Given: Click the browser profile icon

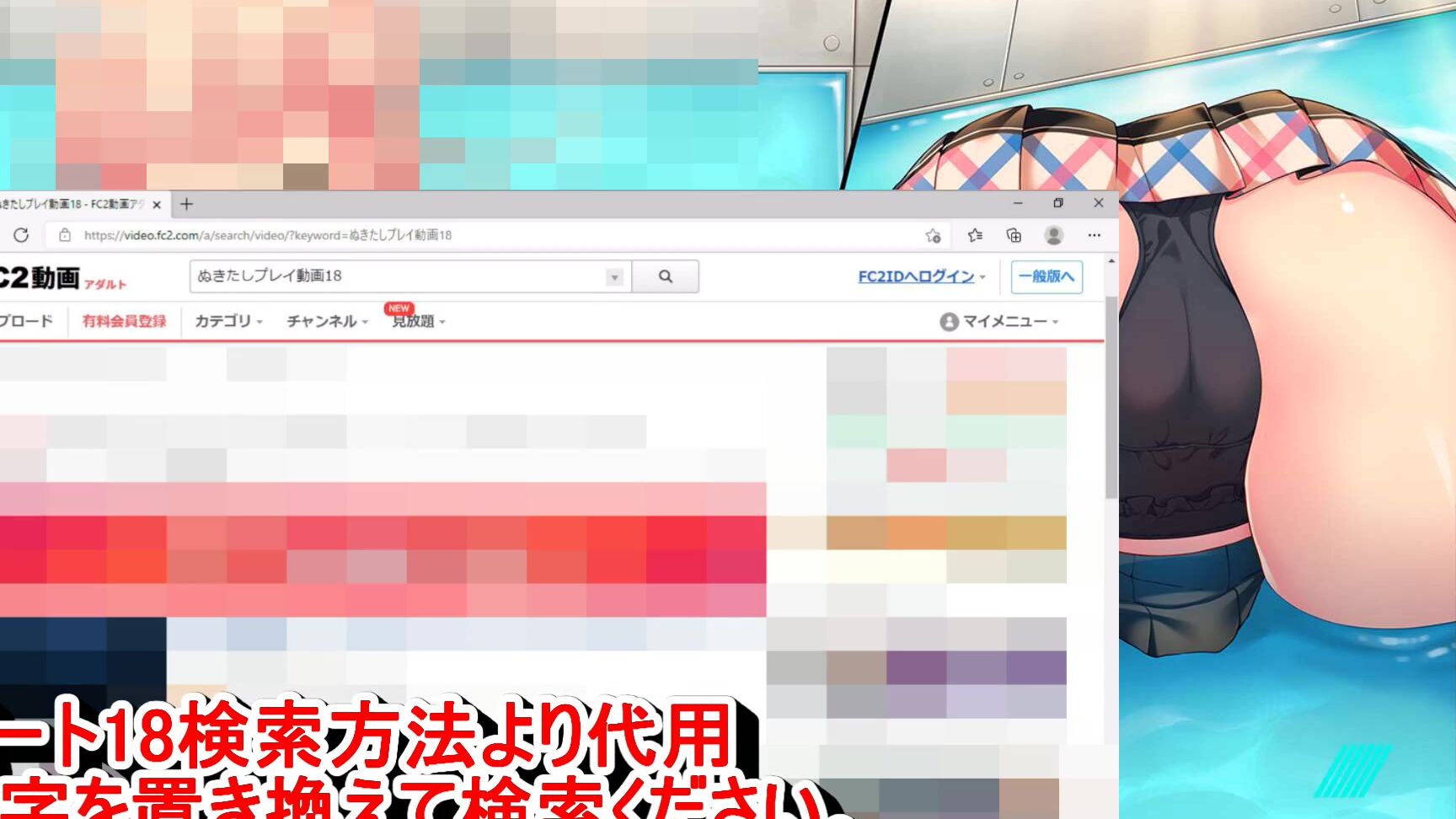Looking at the screenshot, I should click(1056, 236).
